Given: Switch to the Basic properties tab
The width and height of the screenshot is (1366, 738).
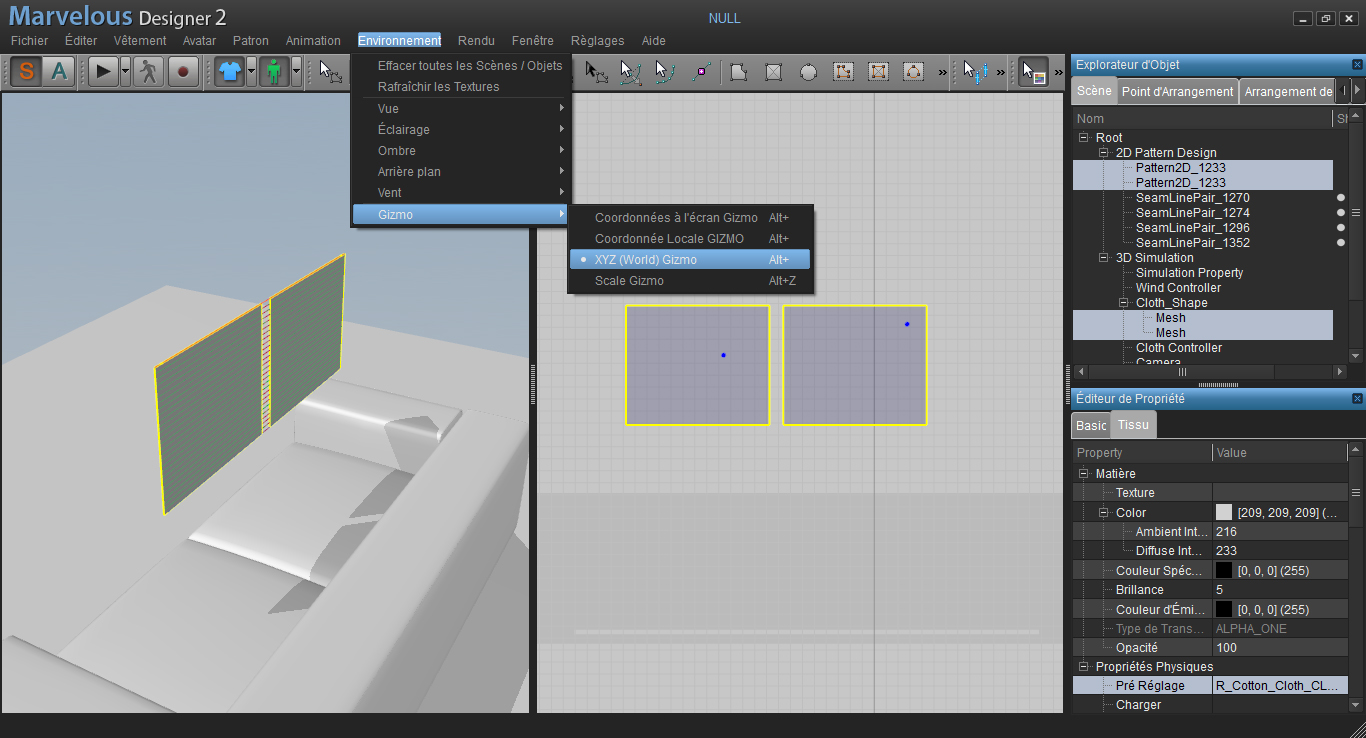Looking at the screenshot, I should click(1091, 425).
